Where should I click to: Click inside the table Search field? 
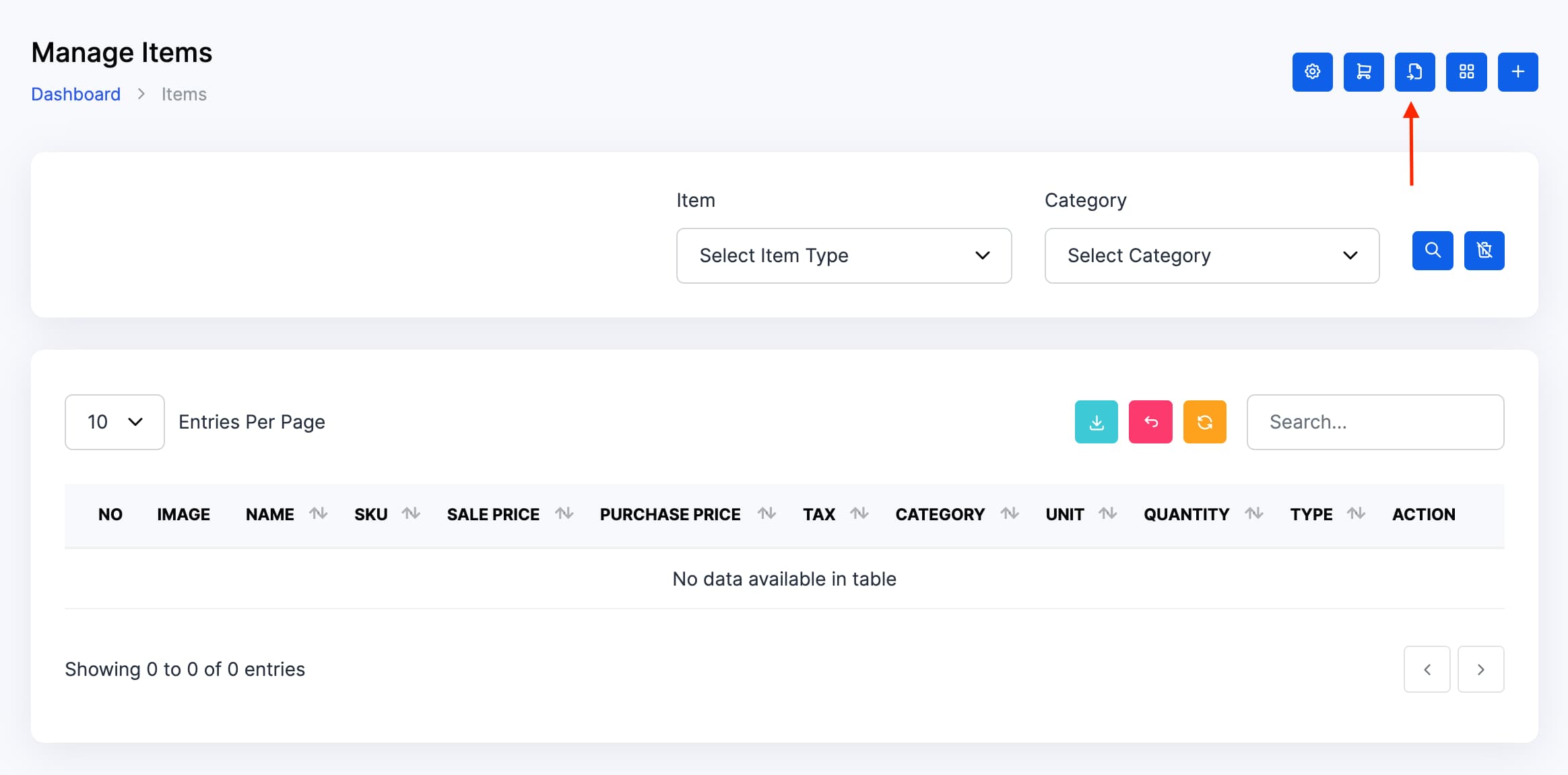click(x=1375, y=422)
